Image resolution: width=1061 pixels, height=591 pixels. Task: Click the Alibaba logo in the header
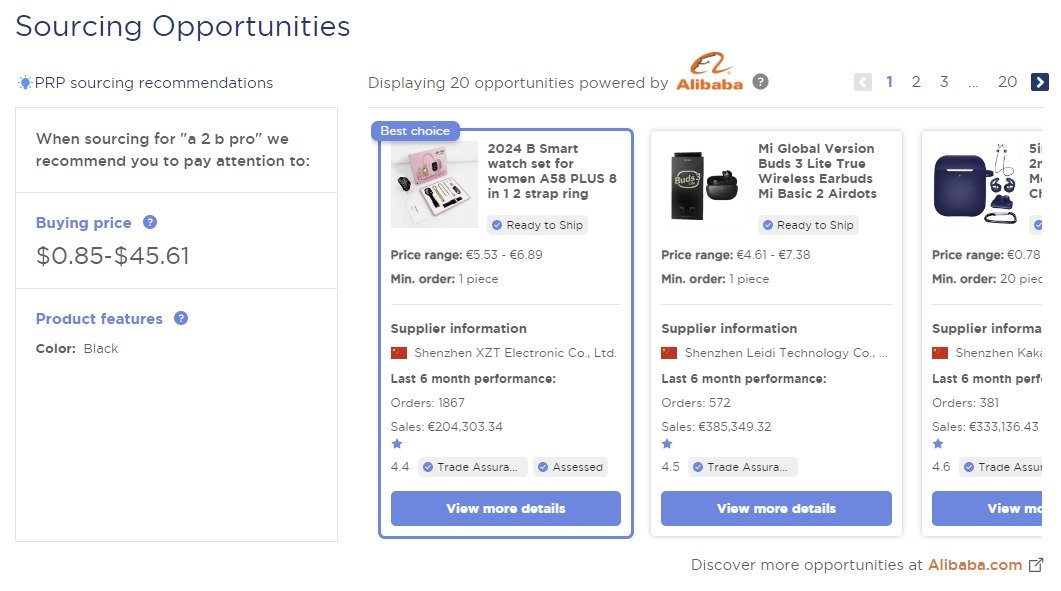709,77
